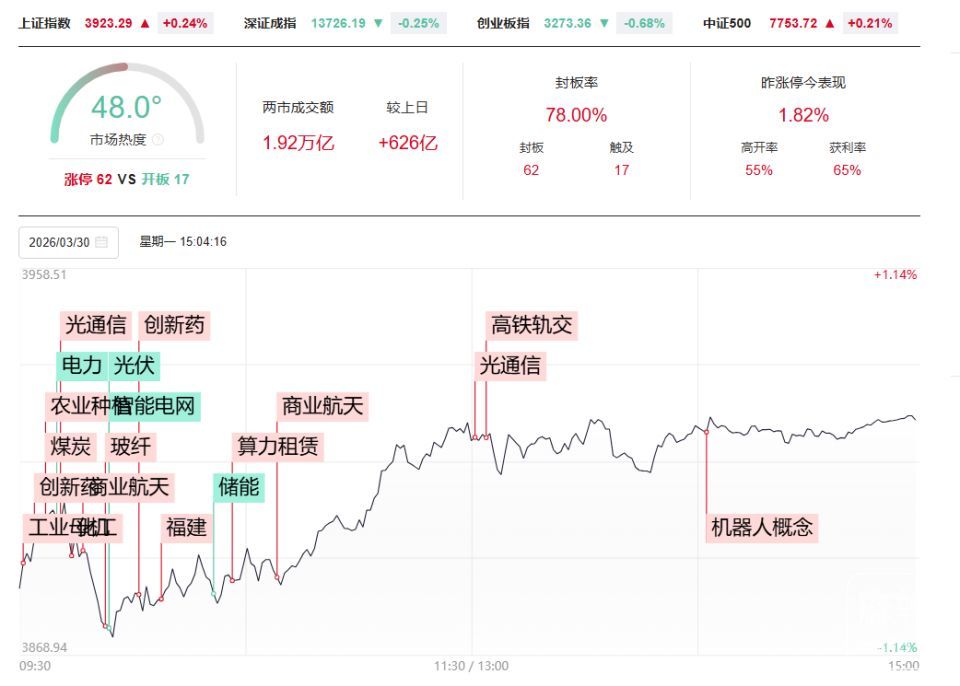The height and width of the screenshot is (686, 960).
Task: Select the 中证500 index label
Action: point(727,23)
